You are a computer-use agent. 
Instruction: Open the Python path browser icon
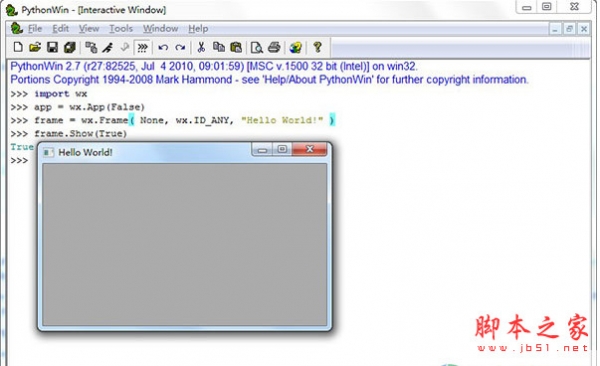click(x=91, y=47)
